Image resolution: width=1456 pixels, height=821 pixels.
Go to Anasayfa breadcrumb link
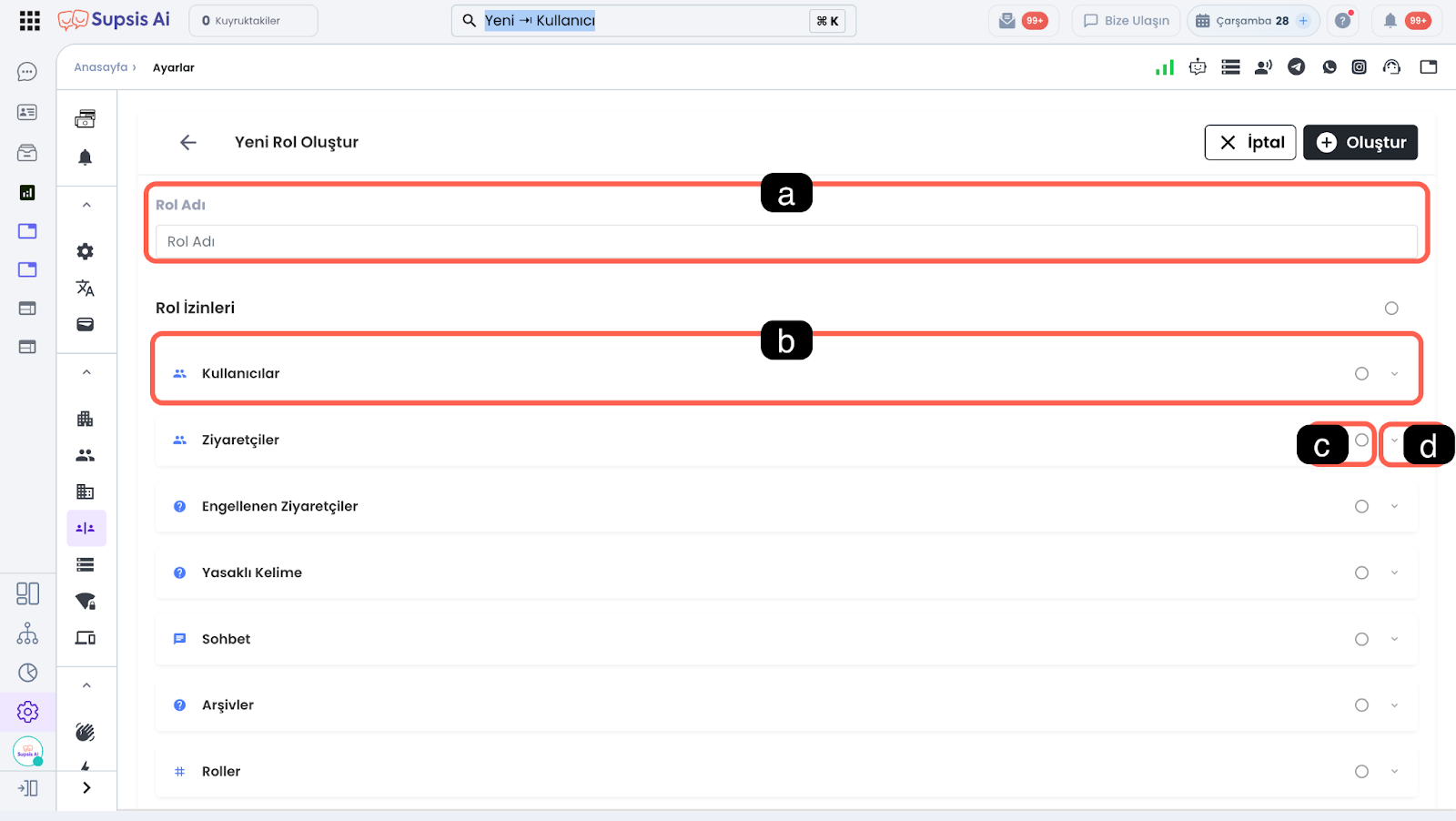tap(101, 67)
